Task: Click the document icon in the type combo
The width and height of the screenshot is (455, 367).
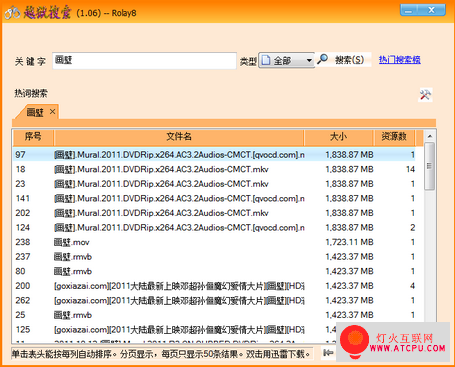Action: [266, 60]
